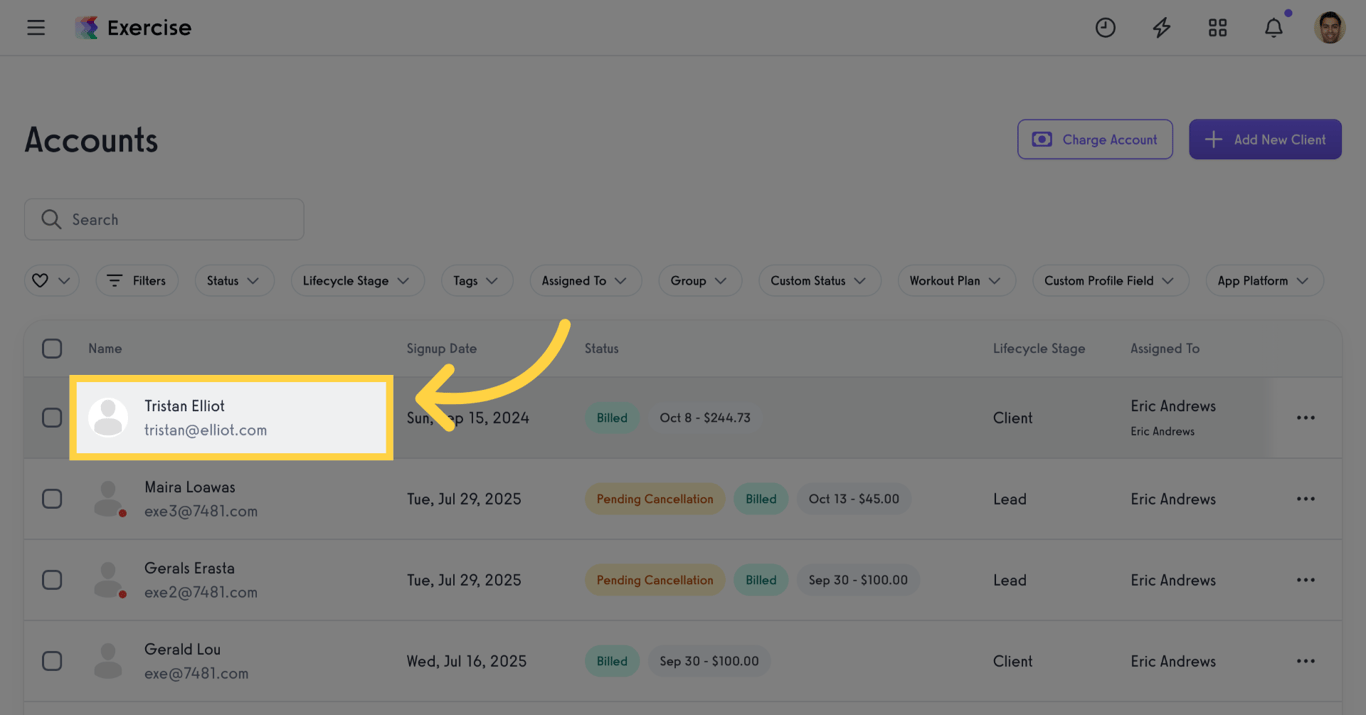Select the checkbox for Maira Loawas

(52, 498)
